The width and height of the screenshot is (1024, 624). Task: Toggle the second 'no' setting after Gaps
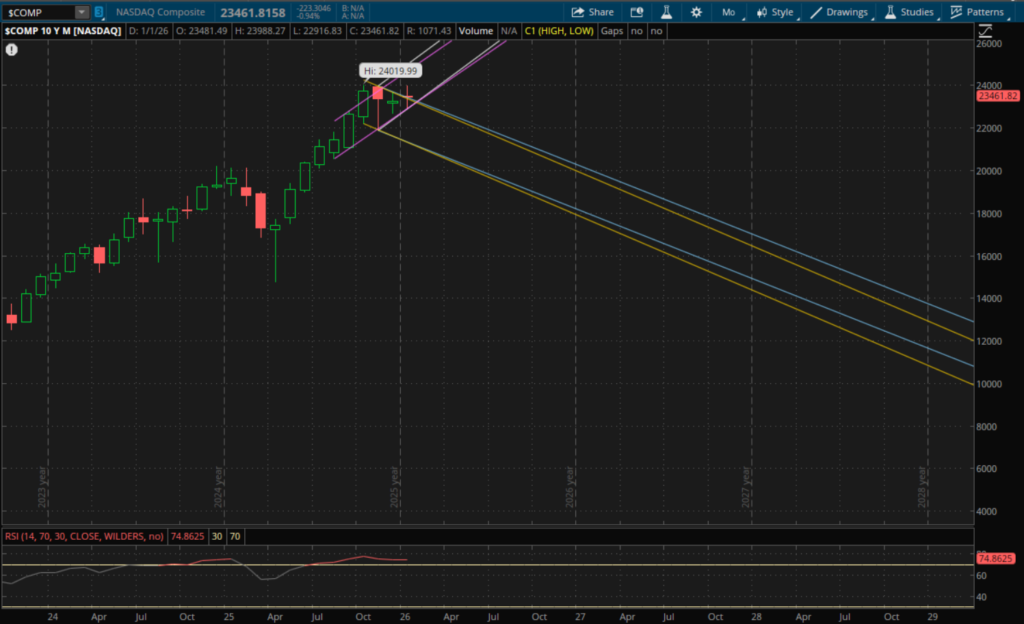[x=656, y=31]
